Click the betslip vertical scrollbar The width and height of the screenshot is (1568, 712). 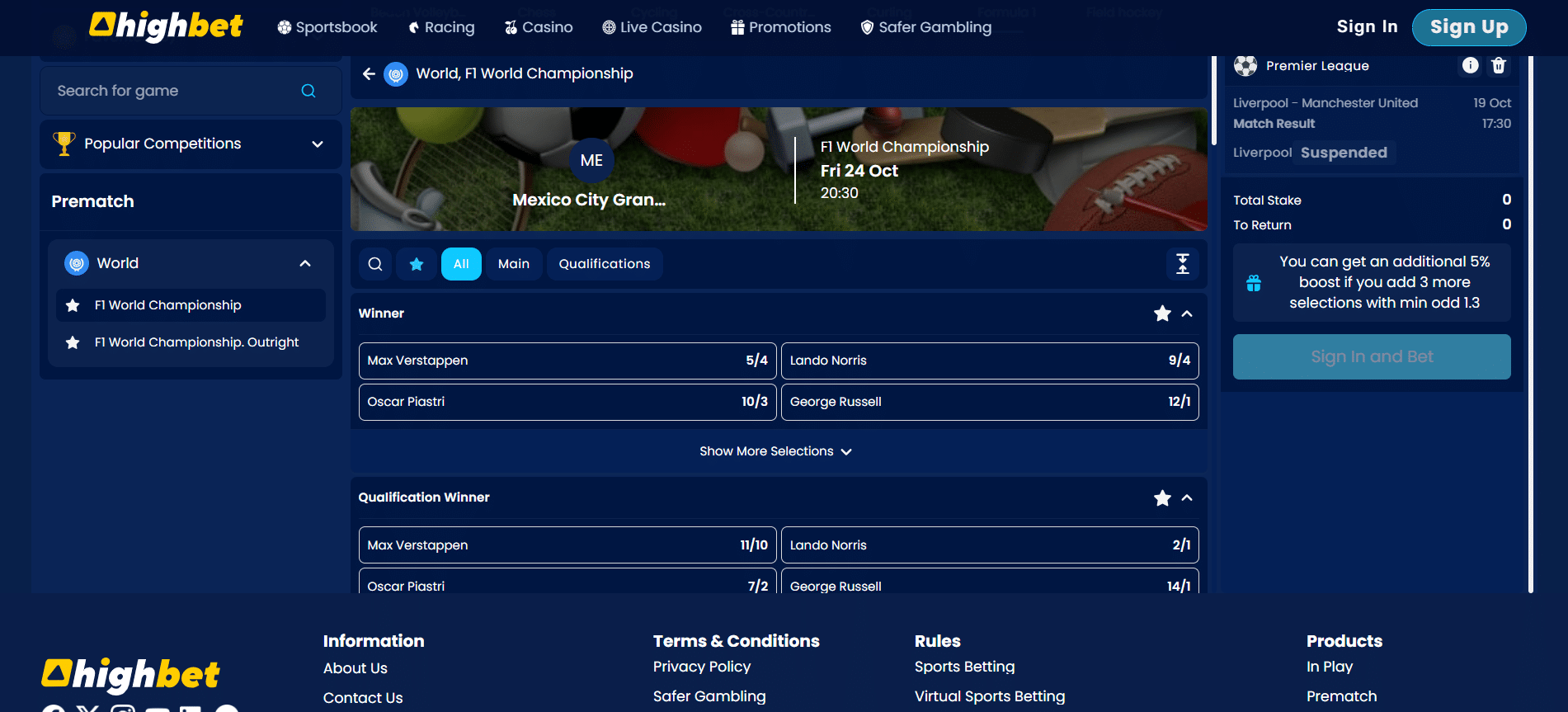click(x=1213, y=99)
